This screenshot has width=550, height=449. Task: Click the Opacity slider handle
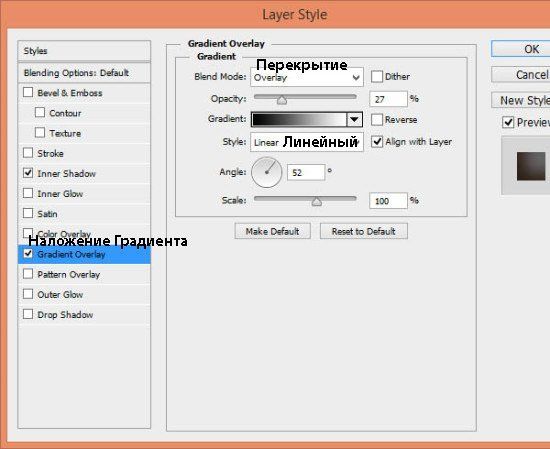click(x=282, y=100)
